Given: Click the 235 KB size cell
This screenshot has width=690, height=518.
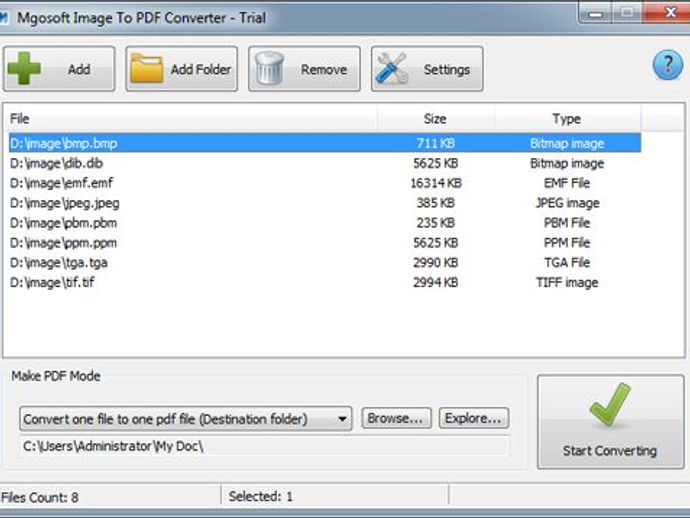Looking at the screenshot, I should [x=436, y=223].
